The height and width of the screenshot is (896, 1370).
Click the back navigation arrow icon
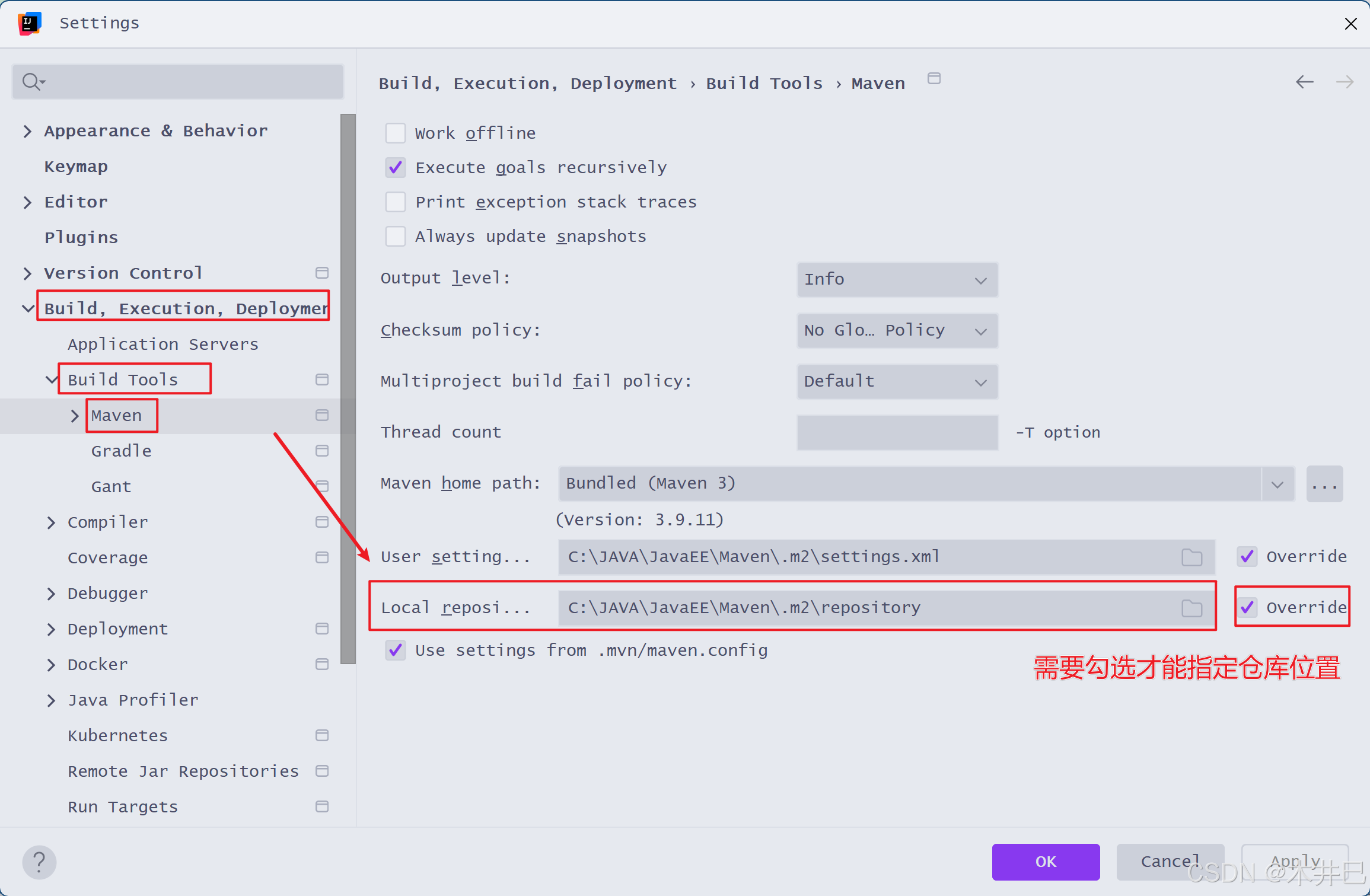pyautogui.click(x=1304, y=82)
